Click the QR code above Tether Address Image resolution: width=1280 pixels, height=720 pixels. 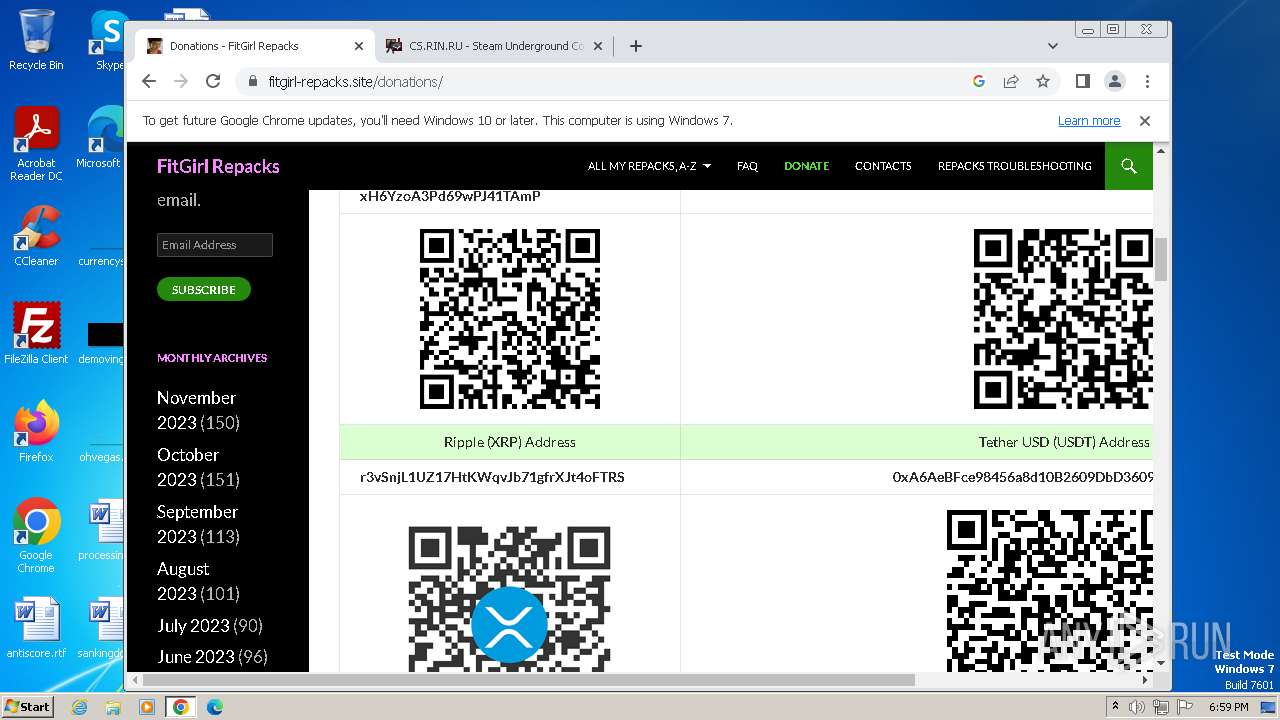tap(1063, 319)
